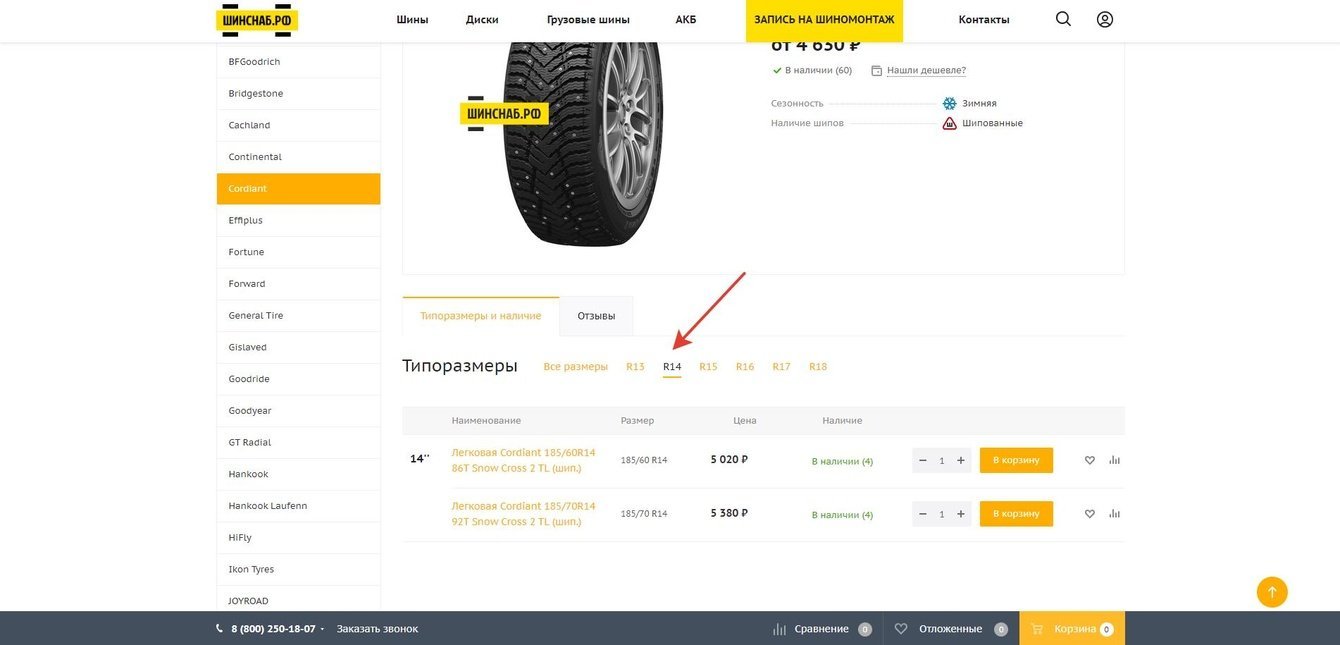Click the user account icon
The width and height of the screenshot is (1340, 645).
coord(1105,19)
